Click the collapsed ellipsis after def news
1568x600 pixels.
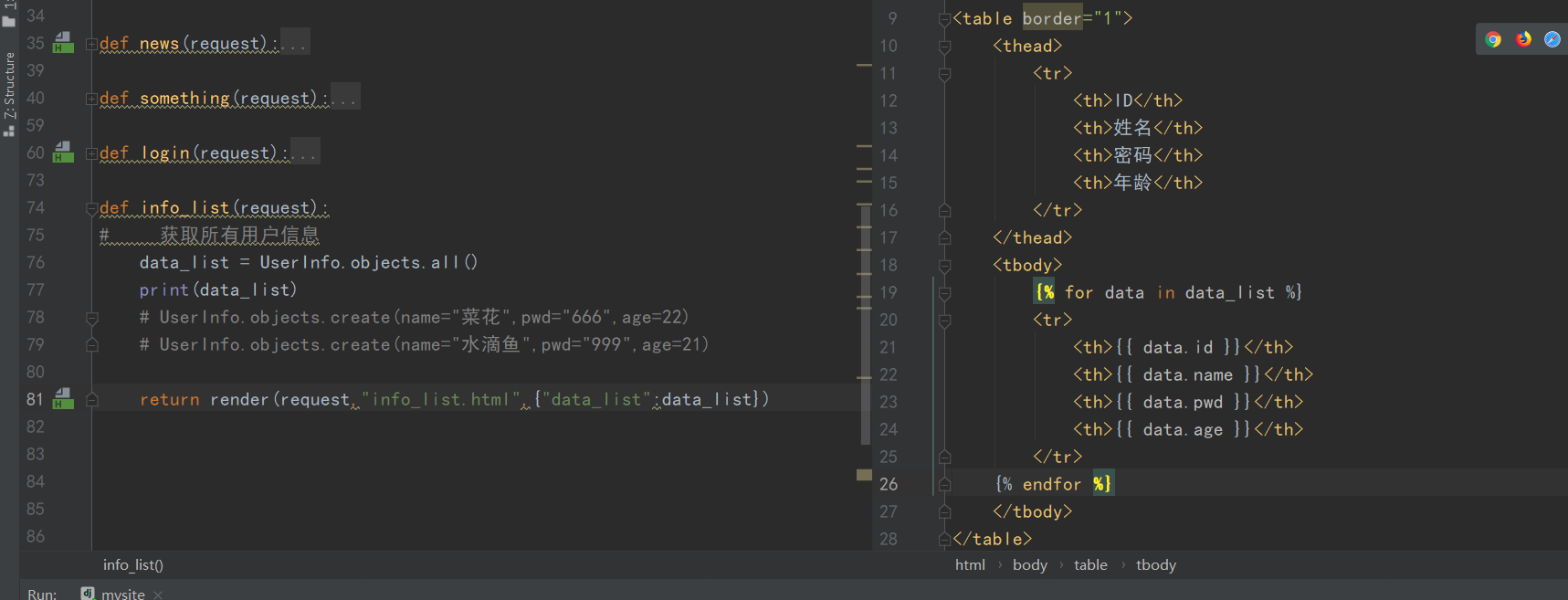point(295,43)
